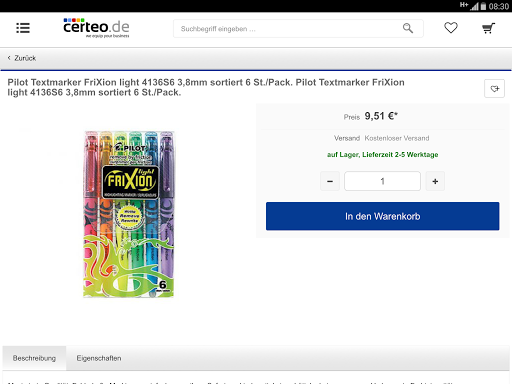
Task: Open the hamburger menu icon
Action: 23,28
